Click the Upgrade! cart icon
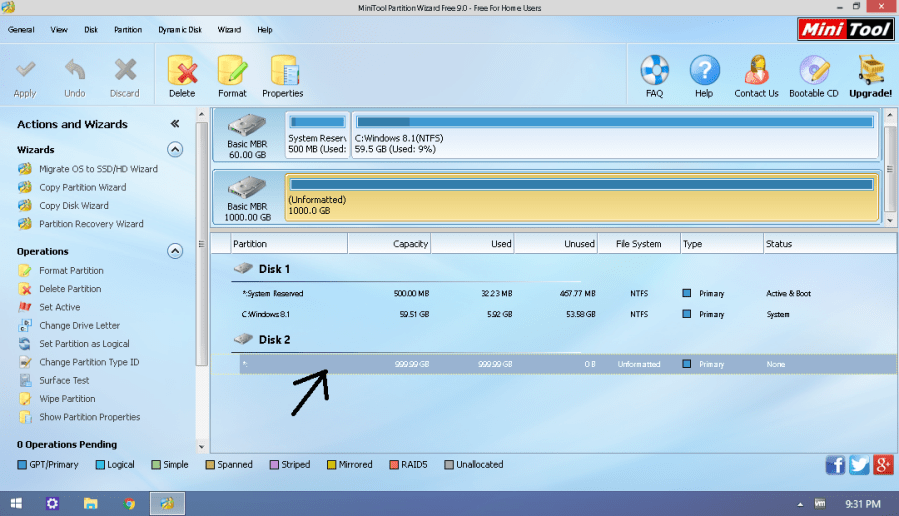899x516 pixels. tap(870, 75)
